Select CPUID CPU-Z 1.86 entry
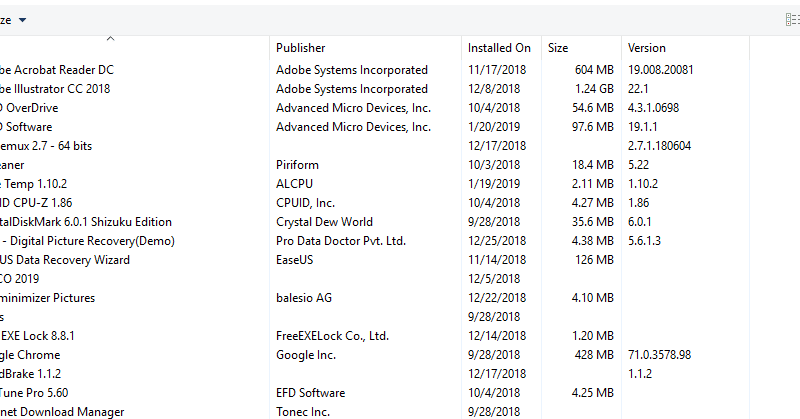The image size is (800, 419). [x=374, y=203]
